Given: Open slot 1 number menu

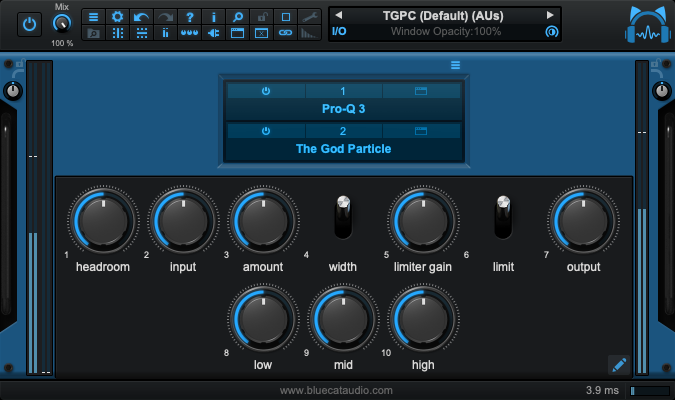Looking at the screenshot, I should (343, 91).
